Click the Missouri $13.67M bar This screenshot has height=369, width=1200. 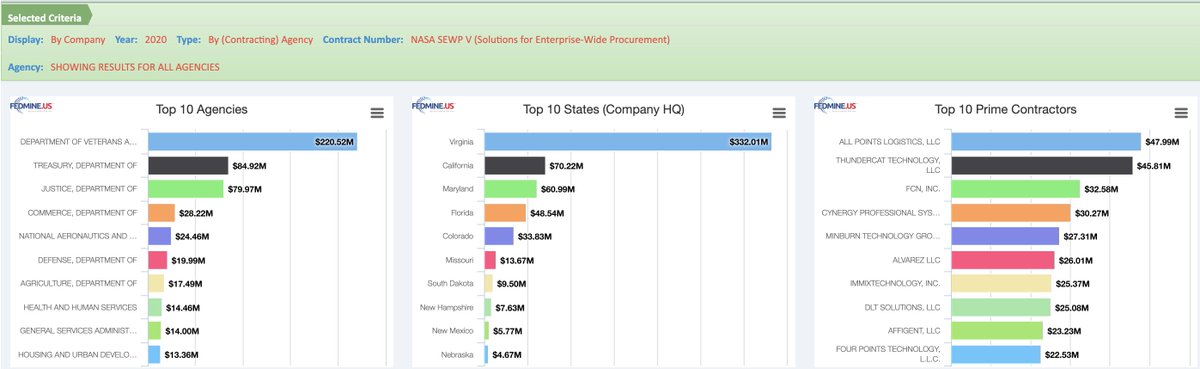point(490,260)
